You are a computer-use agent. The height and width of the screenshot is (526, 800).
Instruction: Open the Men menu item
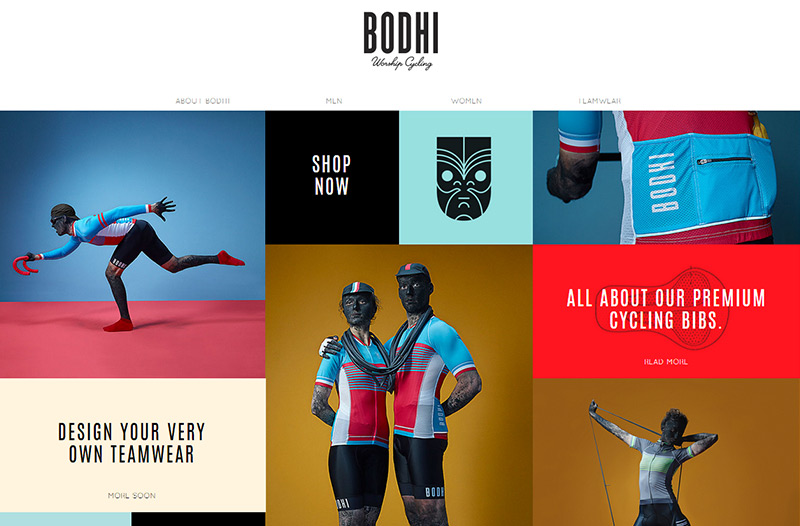[x=334, y=101]
